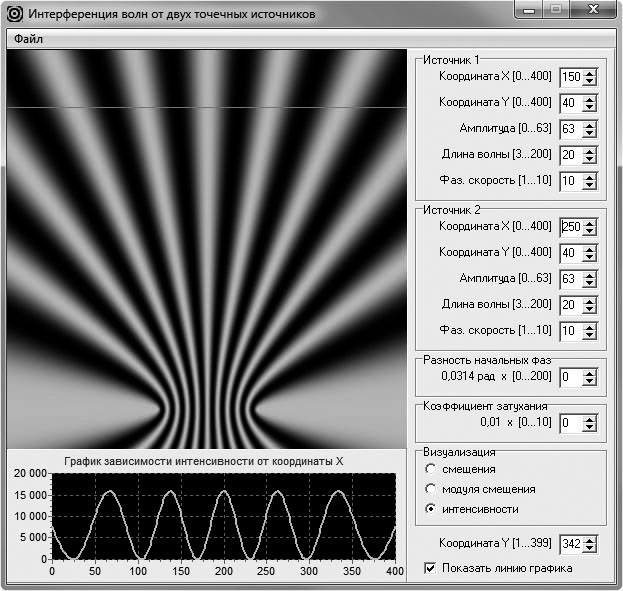Click Source 1 Длина волны input field
Viewport: 623px width, 591px height.
571,155
